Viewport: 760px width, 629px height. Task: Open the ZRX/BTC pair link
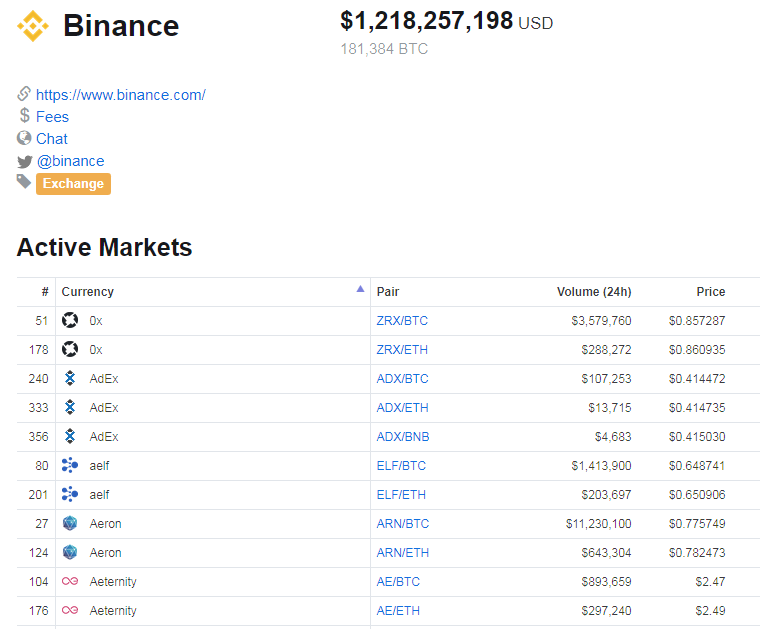coord(402,321)
